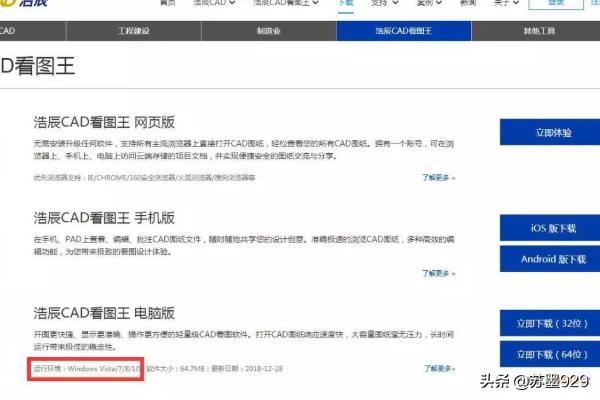Screen dimensions: 600x400
Task: Expand the 浩辰CAD menu in top navigation
Action: [214, 3]
